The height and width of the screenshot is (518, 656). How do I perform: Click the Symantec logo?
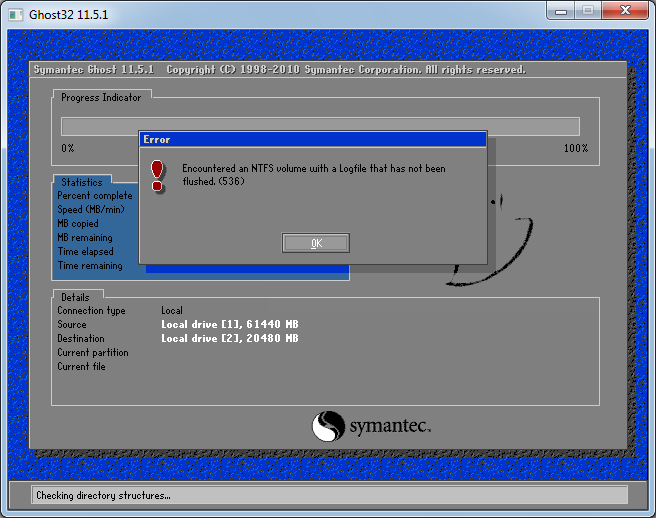pos(371,426)
